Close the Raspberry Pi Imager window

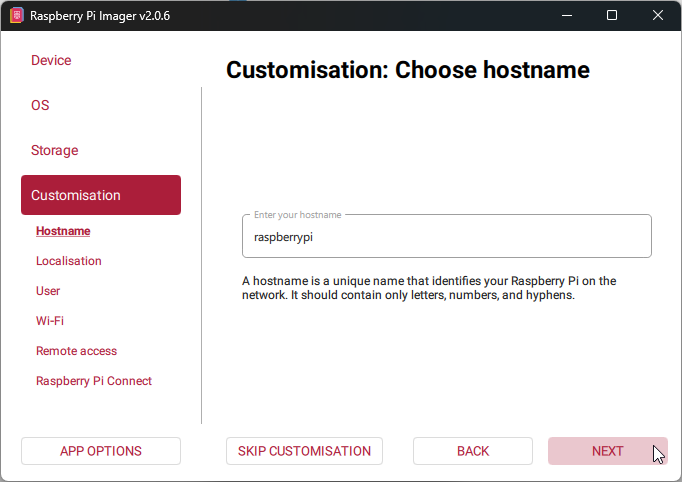point(658,15)
